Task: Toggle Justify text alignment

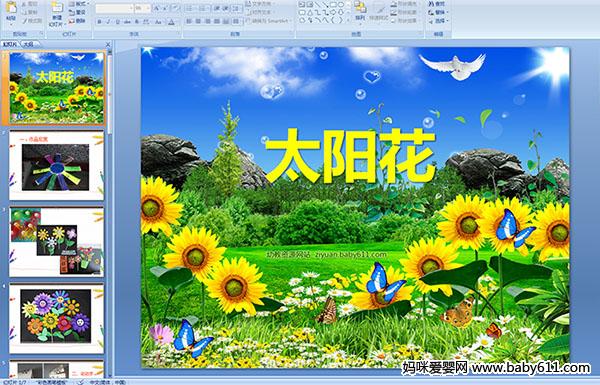Action: (x=217, y=21)
